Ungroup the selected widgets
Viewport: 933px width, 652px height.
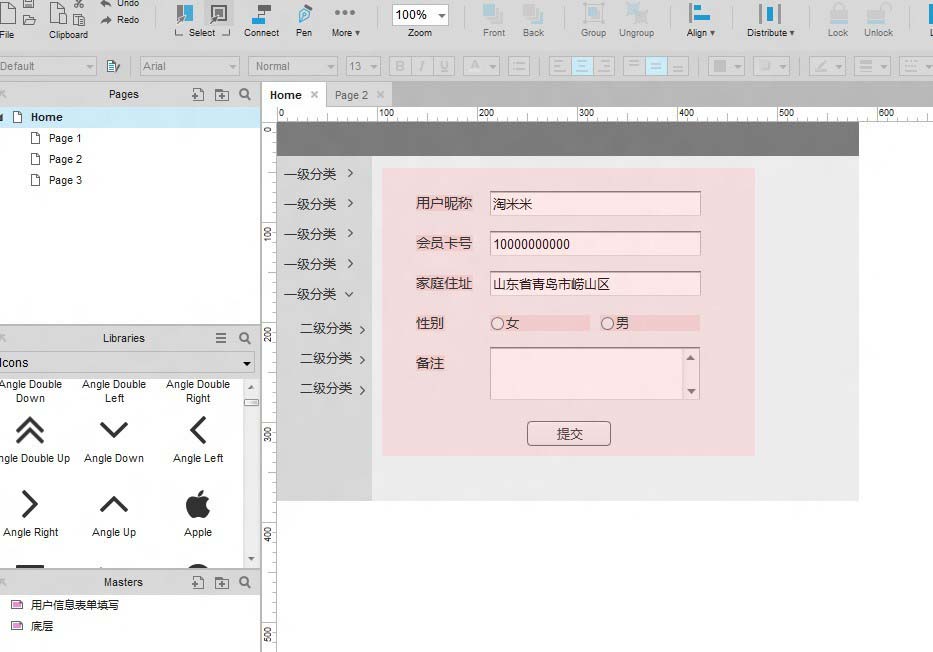636,21
